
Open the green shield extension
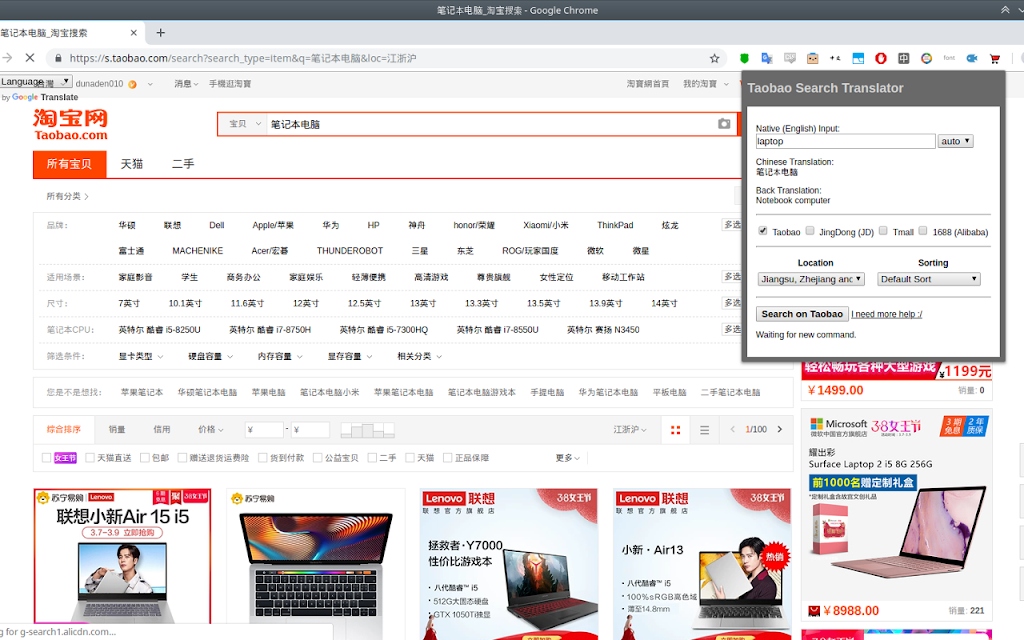(x=744, y=58)
